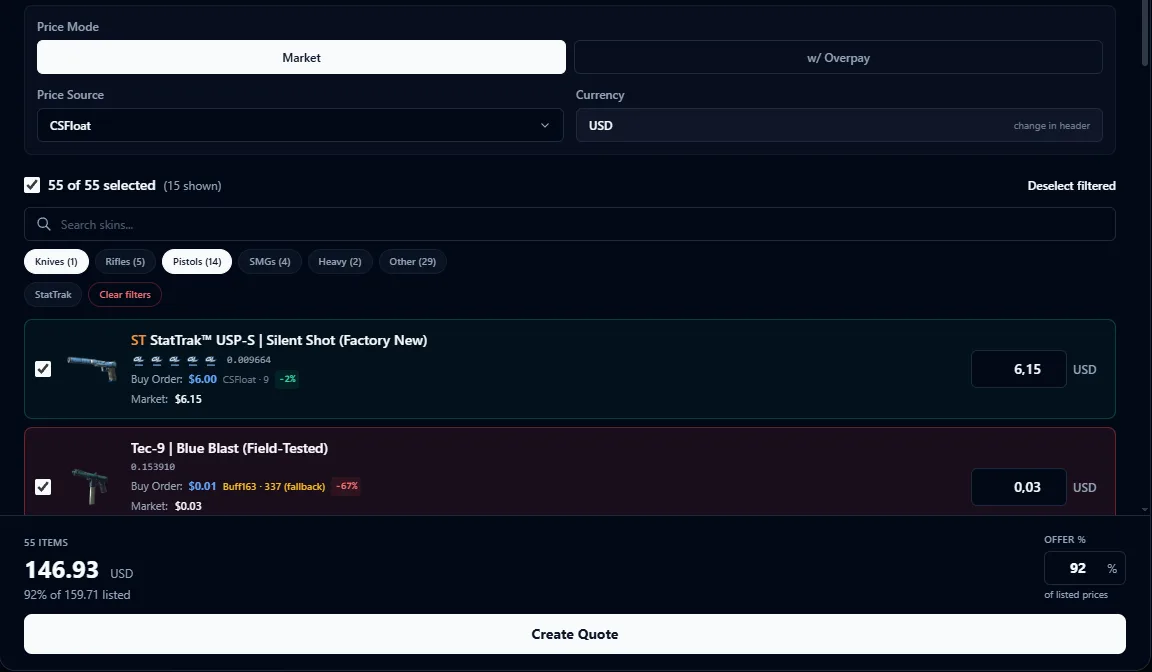Click the USP-S sticker icons row
1152x672 pixels.
[x=174, y=360]
